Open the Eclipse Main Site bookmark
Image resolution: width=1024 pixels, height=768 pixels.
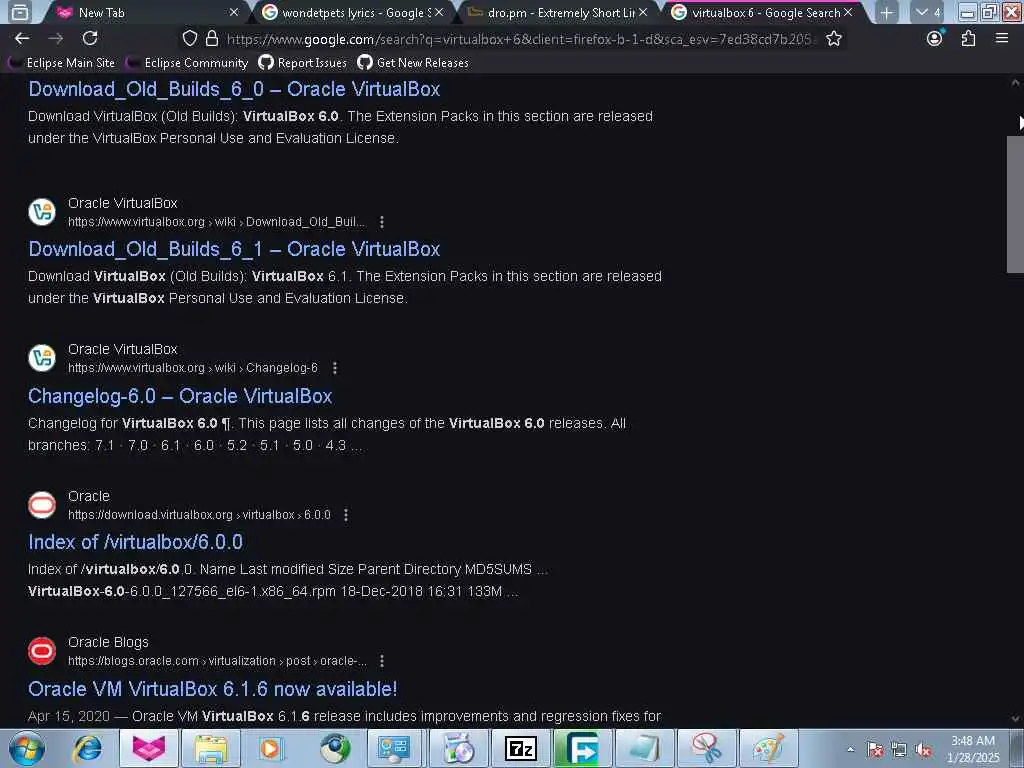(x=63, y=63)
